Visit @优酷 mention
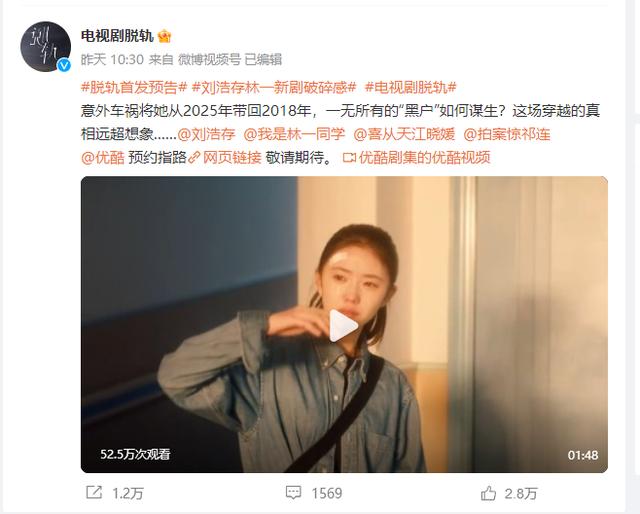Screen dimensions: 640x514 point(103,158)
